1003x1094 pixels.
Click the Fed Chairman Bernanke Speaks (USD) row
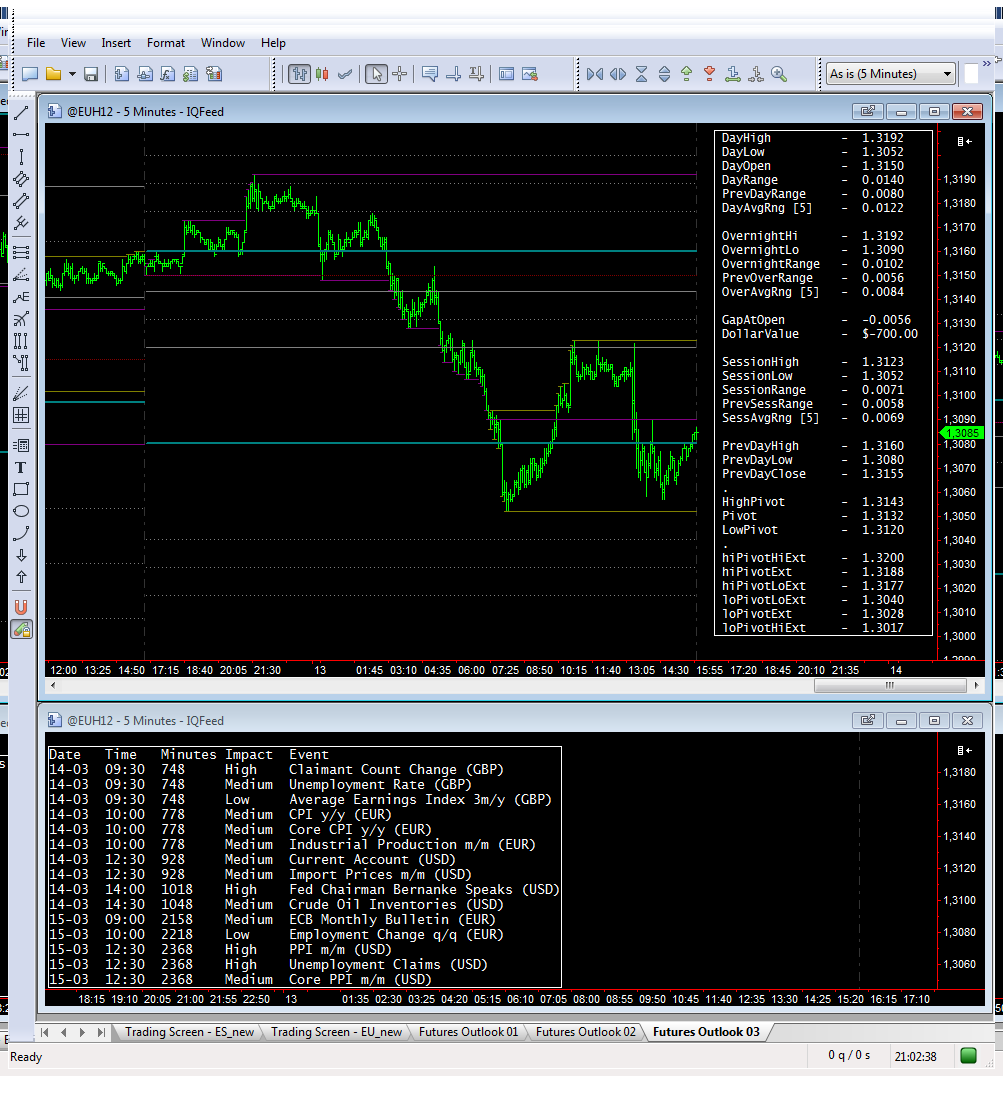[304, 890]
